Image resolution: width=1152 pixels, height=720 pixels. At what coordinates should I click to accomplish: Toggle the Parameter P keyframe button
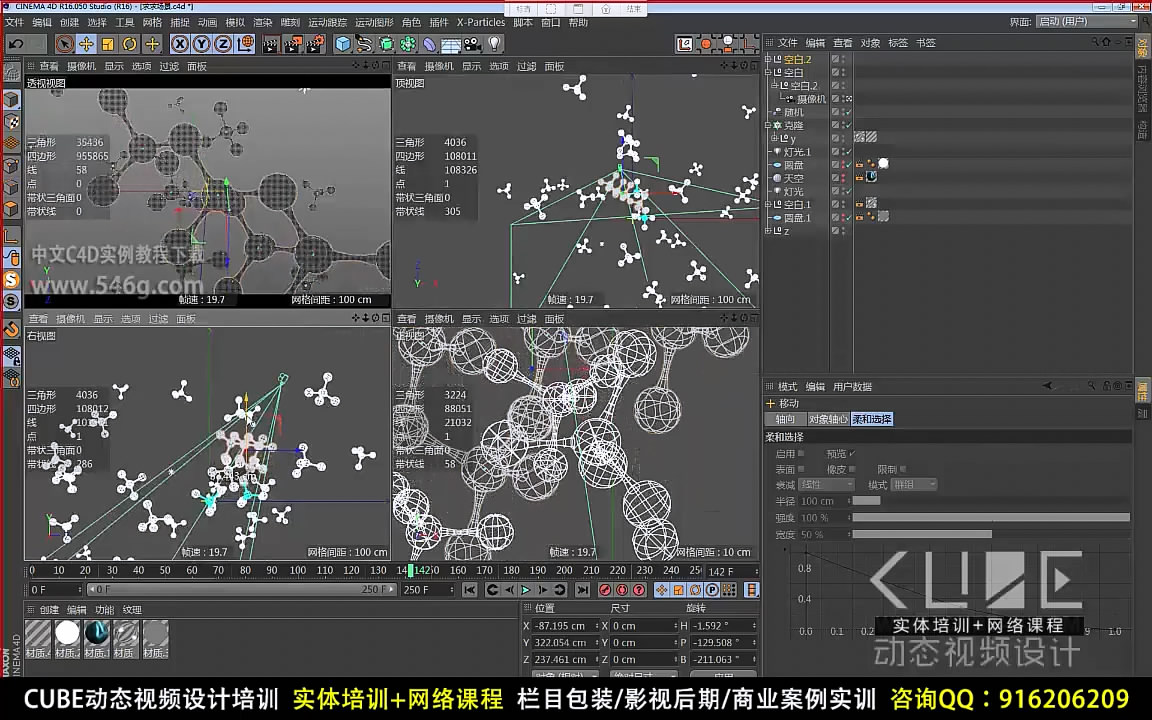coord(712,590)
